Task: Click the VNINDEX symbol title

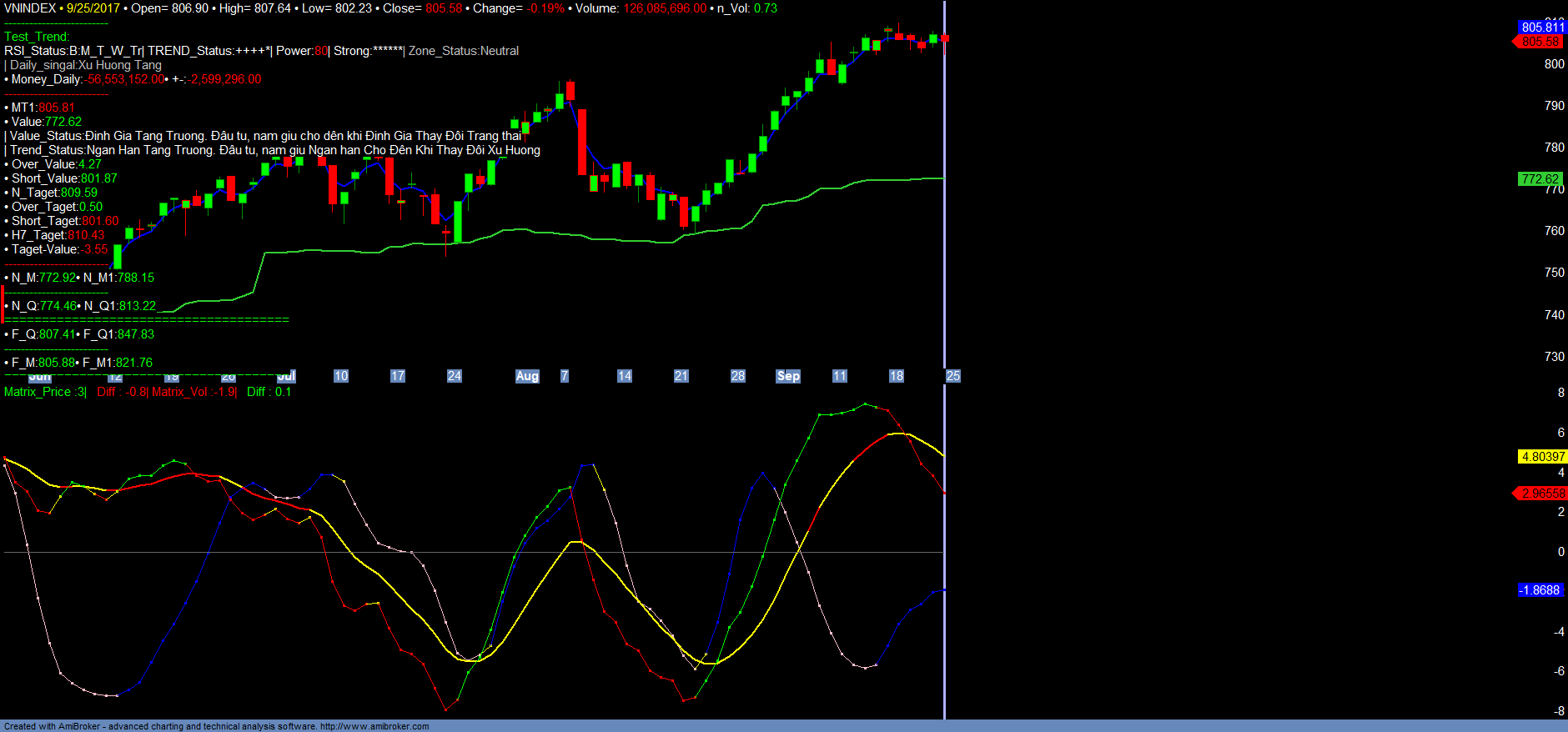Action: [30, 8]
